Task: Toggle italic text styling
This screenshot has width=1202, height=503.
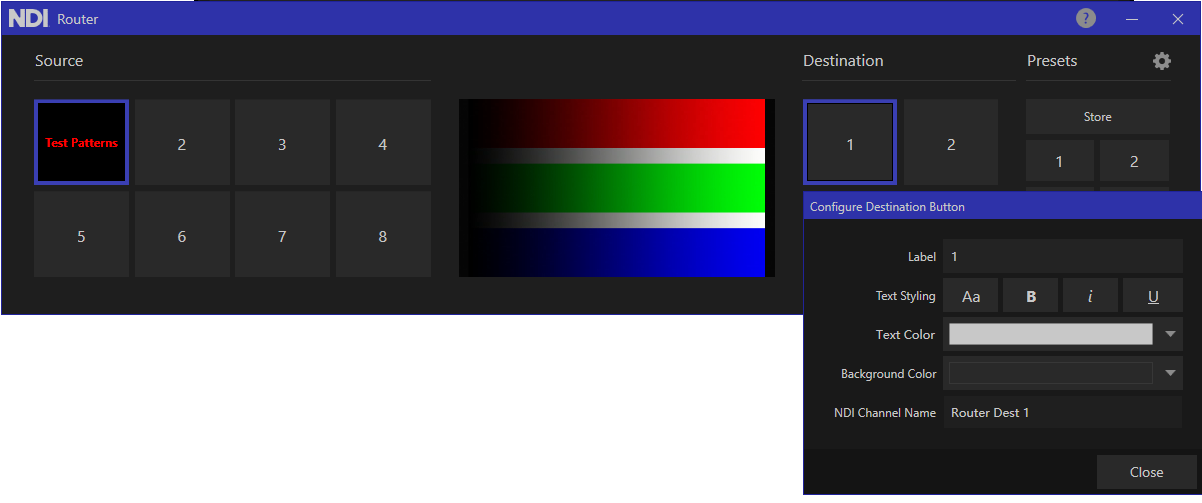Action: pos(1091,296)
